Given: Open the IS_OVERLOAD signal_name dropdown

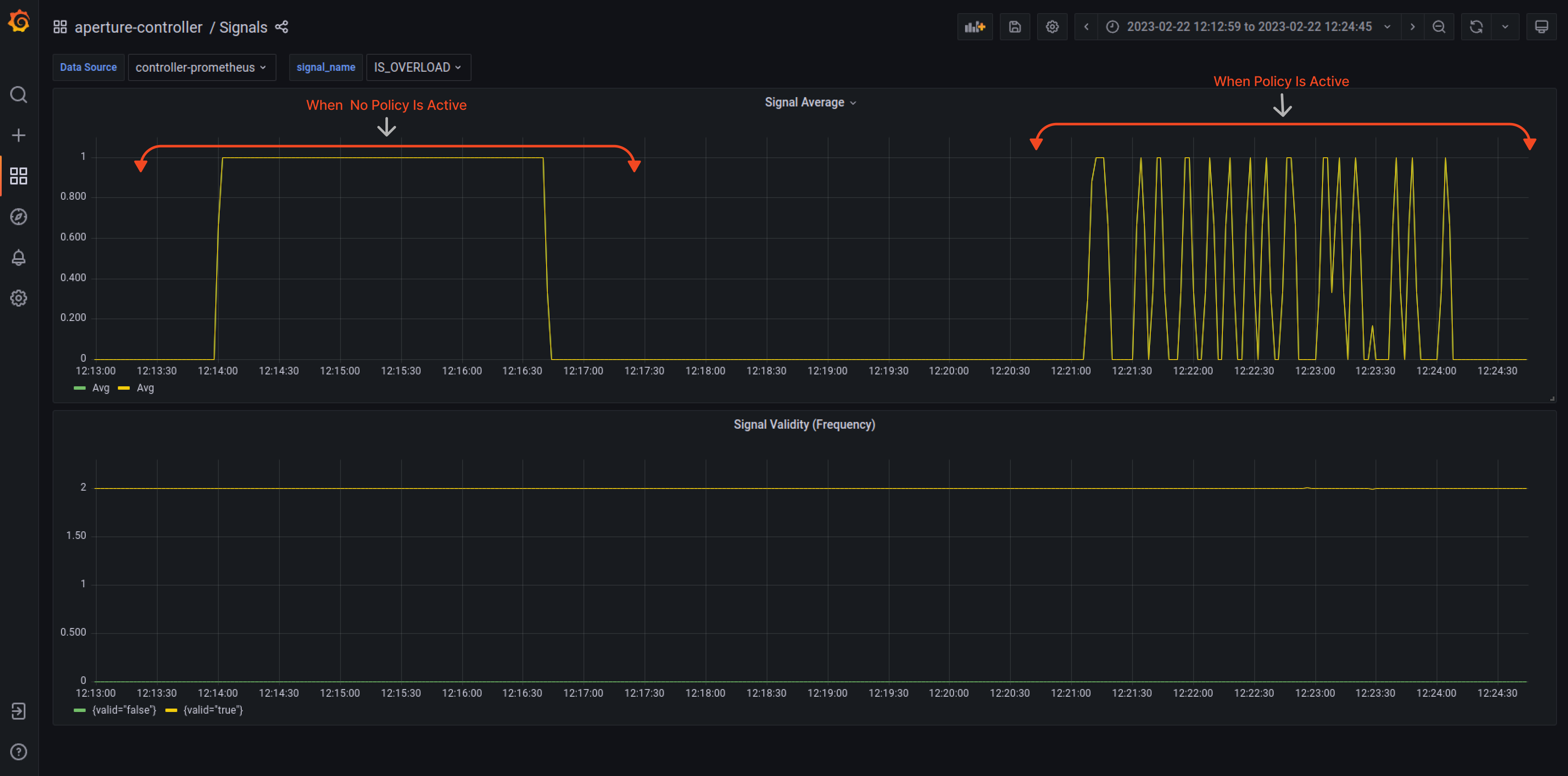Looking at the screenshot, I should 418,67.
